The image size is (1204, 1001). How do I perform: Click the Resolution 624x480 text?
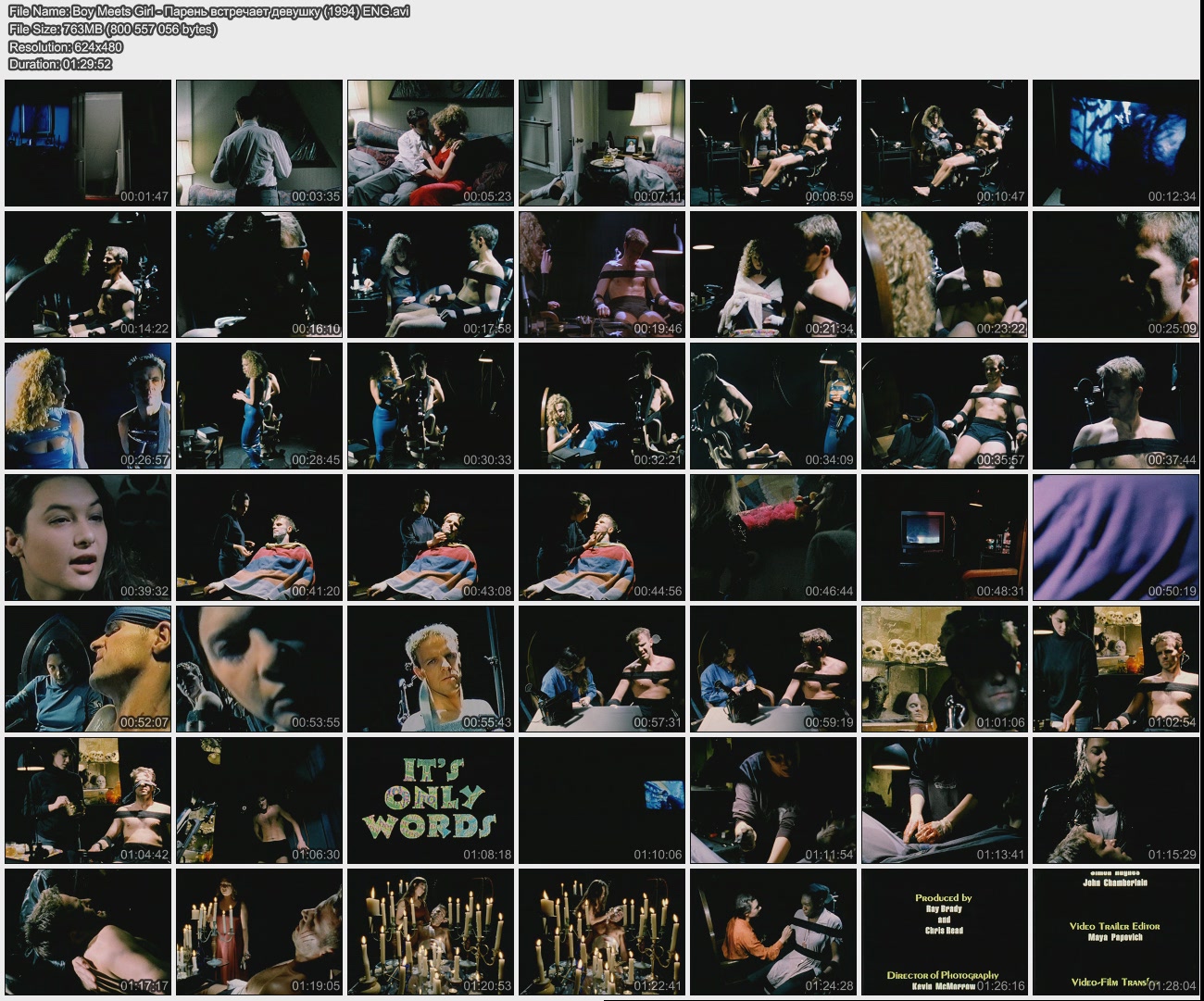pyautogui.click(x=65, y=46)
